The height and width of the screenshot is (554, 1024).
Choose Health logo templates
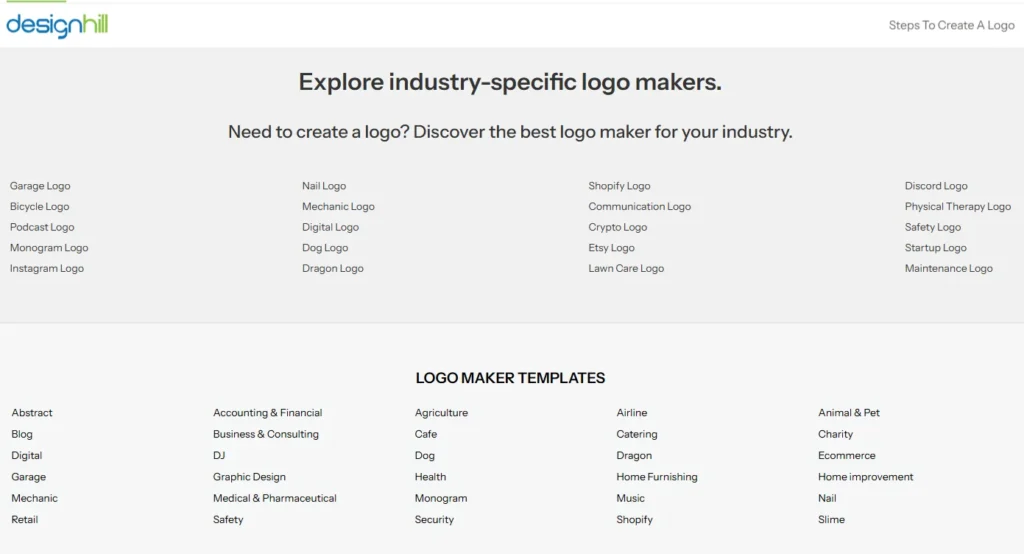pos(430,477)
